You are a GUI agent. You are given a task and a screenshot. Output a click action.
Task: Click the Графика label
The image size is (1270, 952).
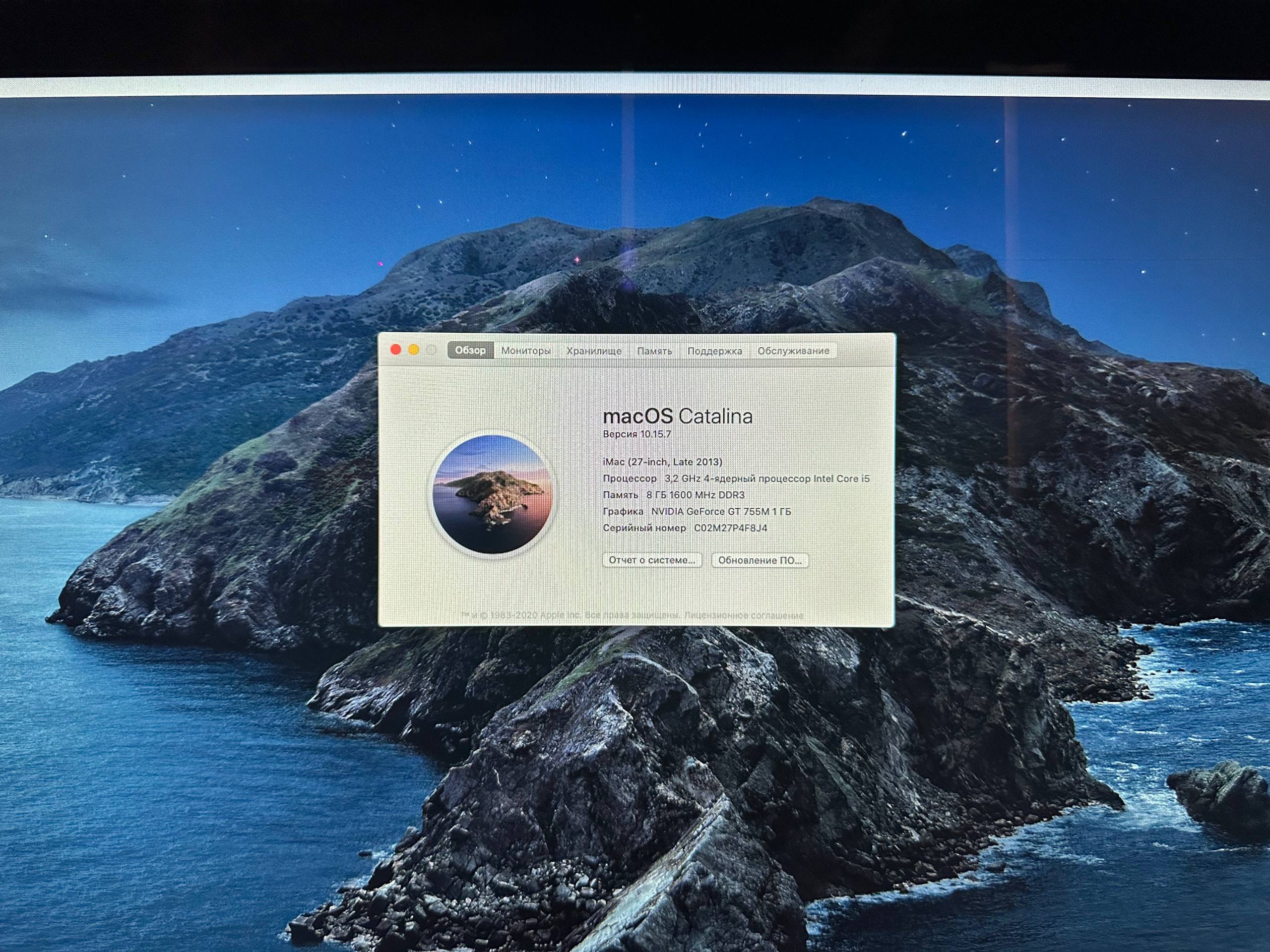point(623,511)
